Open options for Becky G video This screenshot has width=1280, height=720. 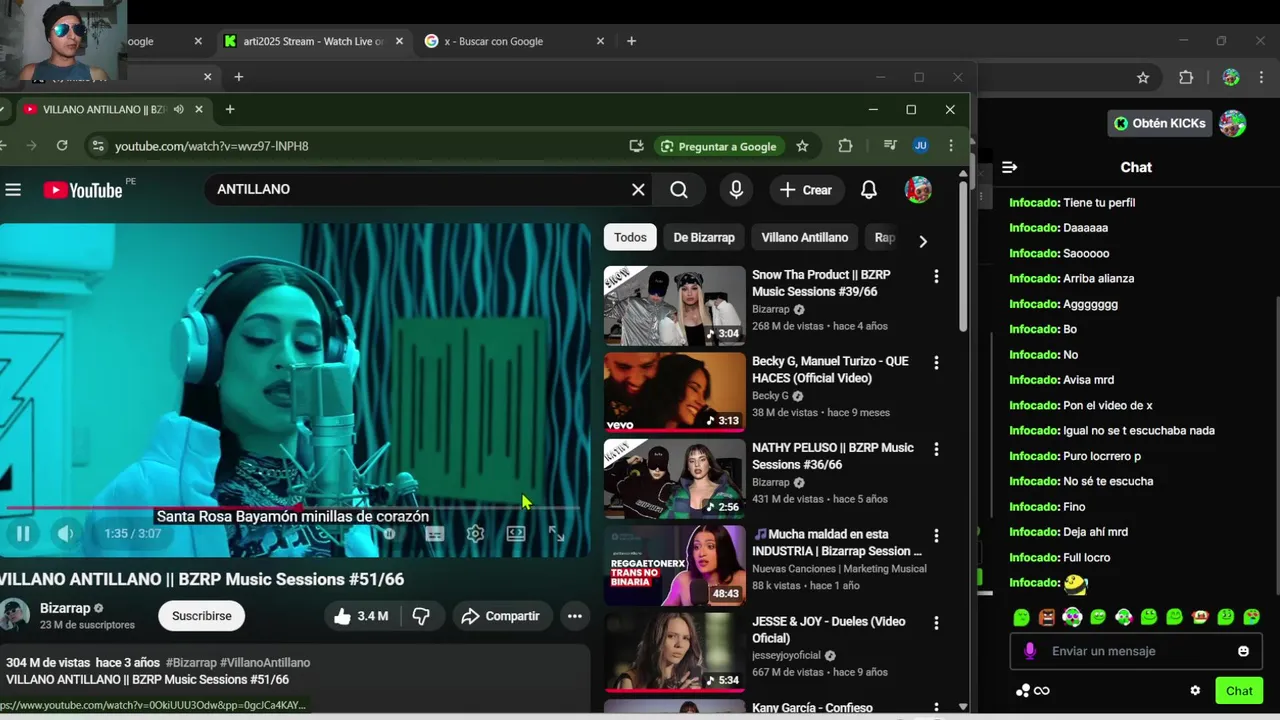(x=936, y=363)
